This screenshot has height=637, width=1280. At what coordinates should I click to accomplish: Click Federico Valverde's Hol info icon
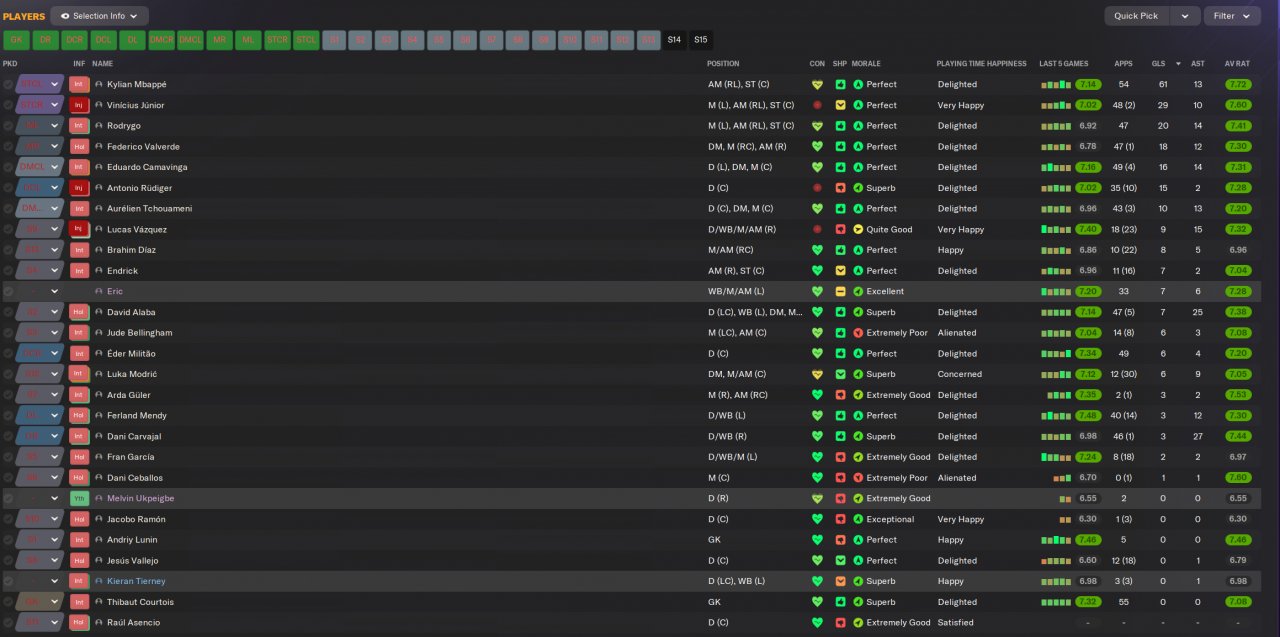pyautogui.click(x=79, y=146)
